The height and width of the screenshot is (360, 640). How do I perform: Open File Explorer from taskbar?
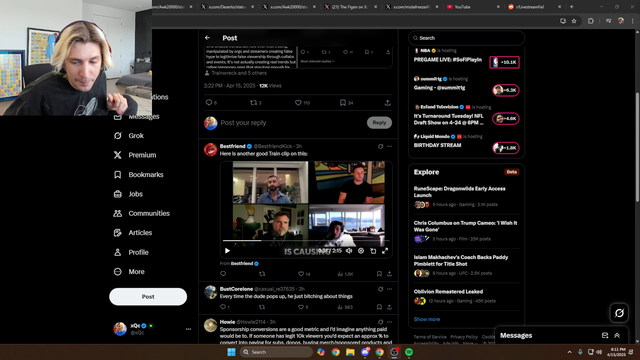[350, 352]
